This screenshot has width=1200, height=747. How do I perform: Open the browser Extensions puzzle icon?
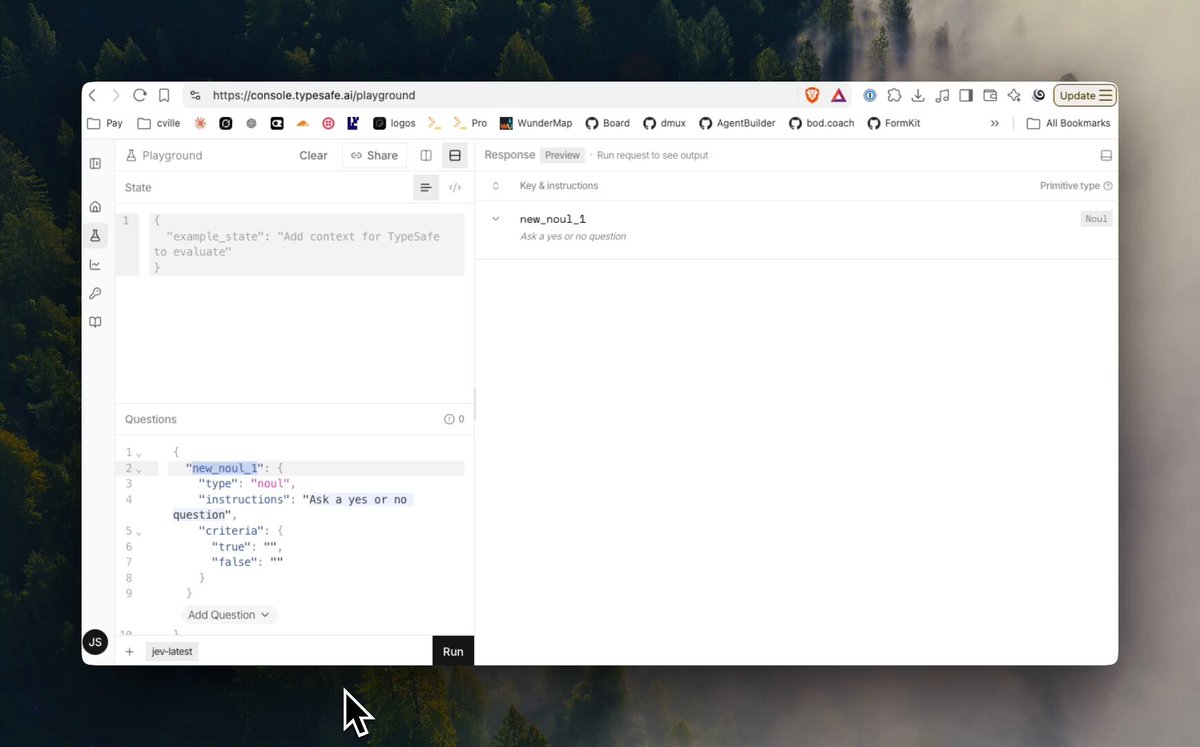click(x=894, y=96)
